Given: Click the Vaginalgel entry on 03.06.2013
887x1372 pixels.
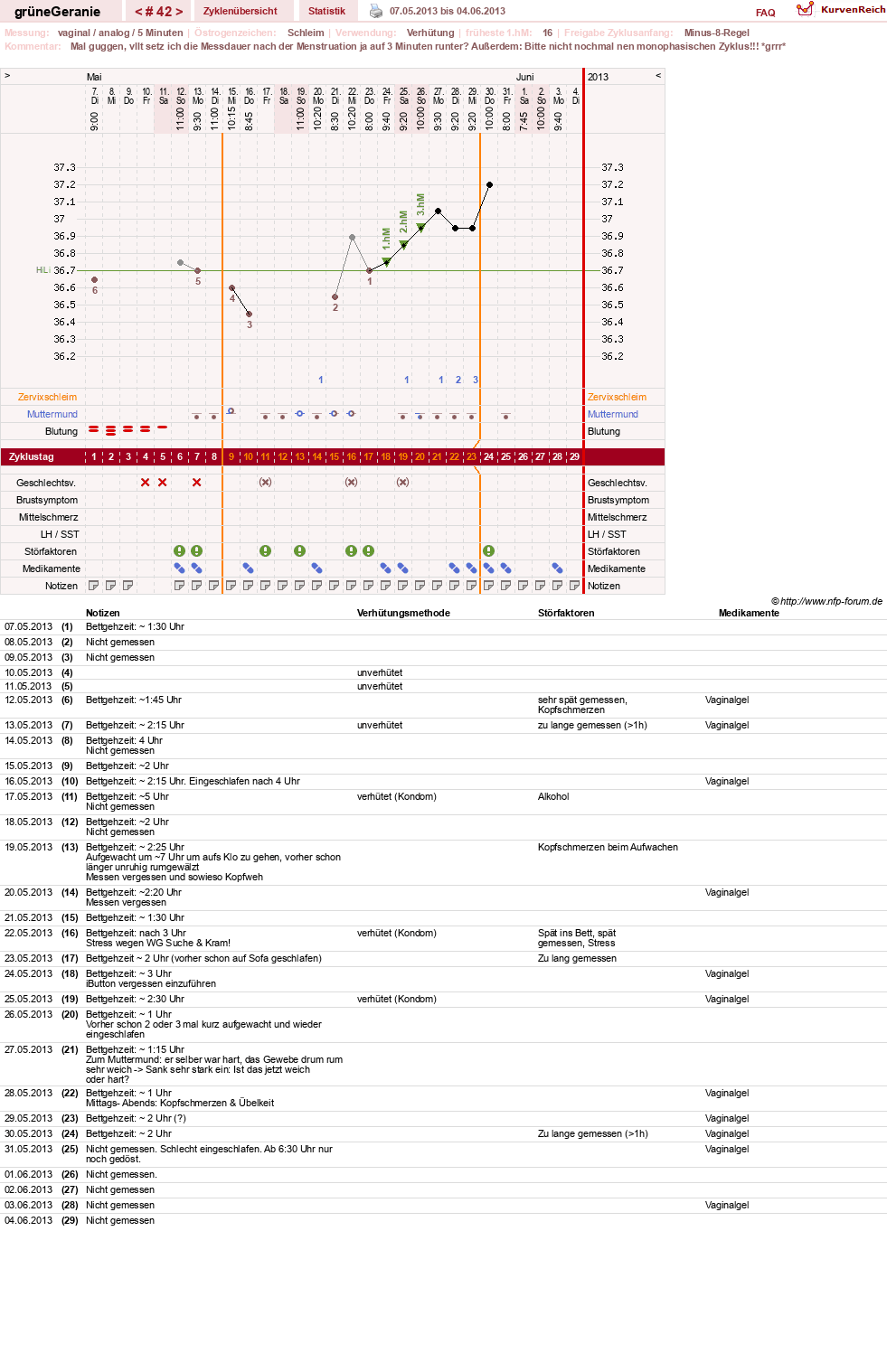Looking at the screenshot, I should pyautogui.click(x=727, y=1205).
